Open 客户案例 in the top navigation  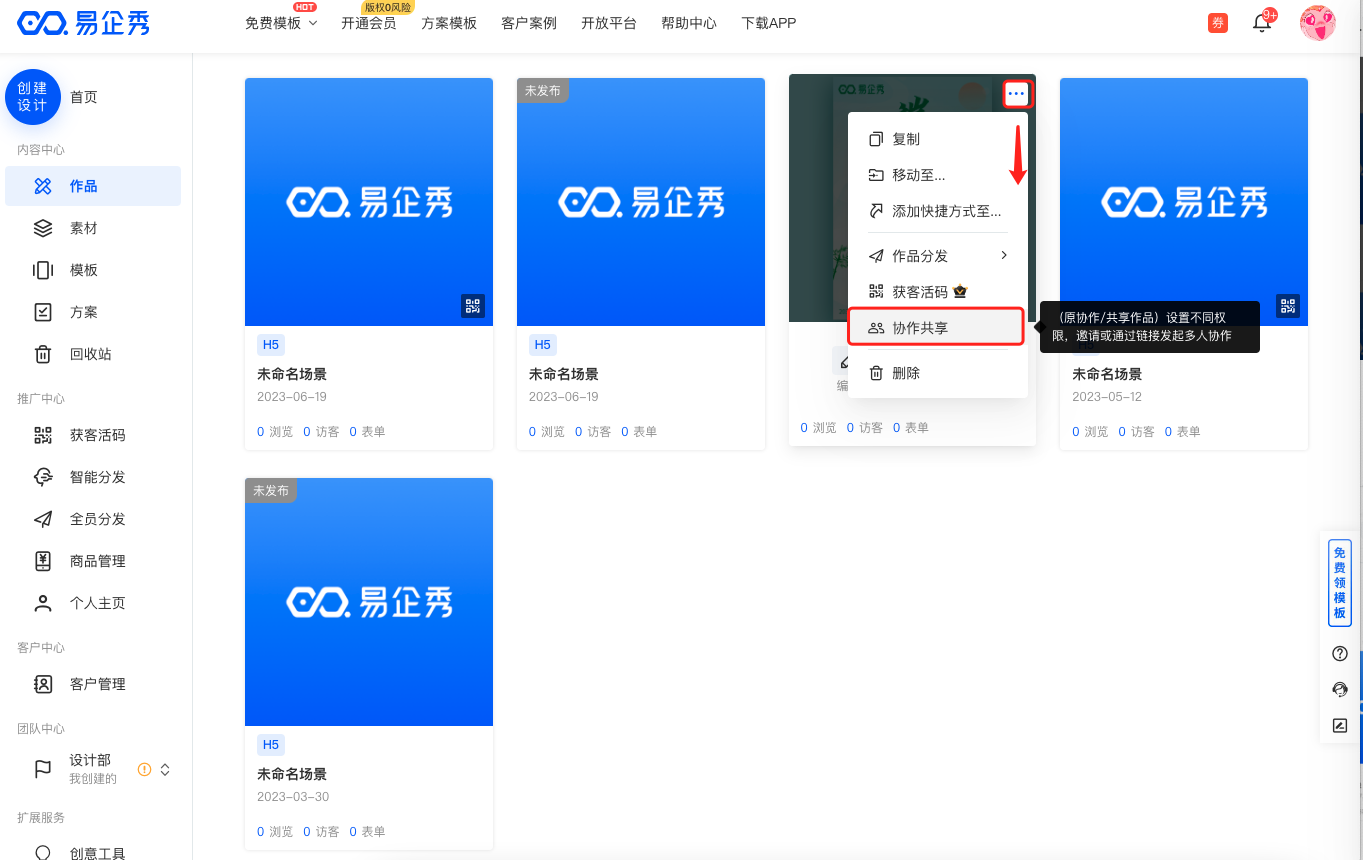point(529,23)
